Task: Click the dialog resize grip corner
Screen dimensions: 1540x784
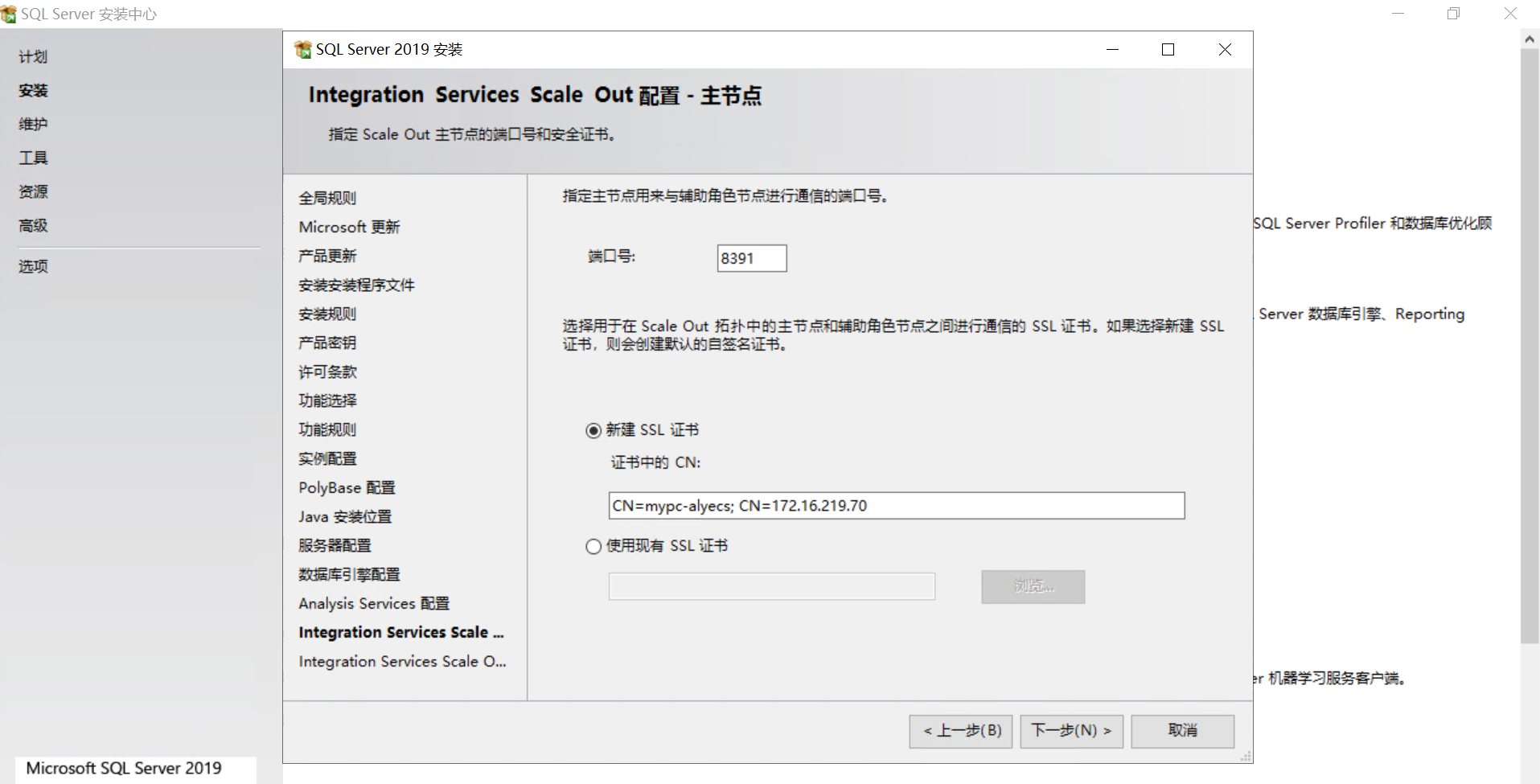Action: [1246, 756]
